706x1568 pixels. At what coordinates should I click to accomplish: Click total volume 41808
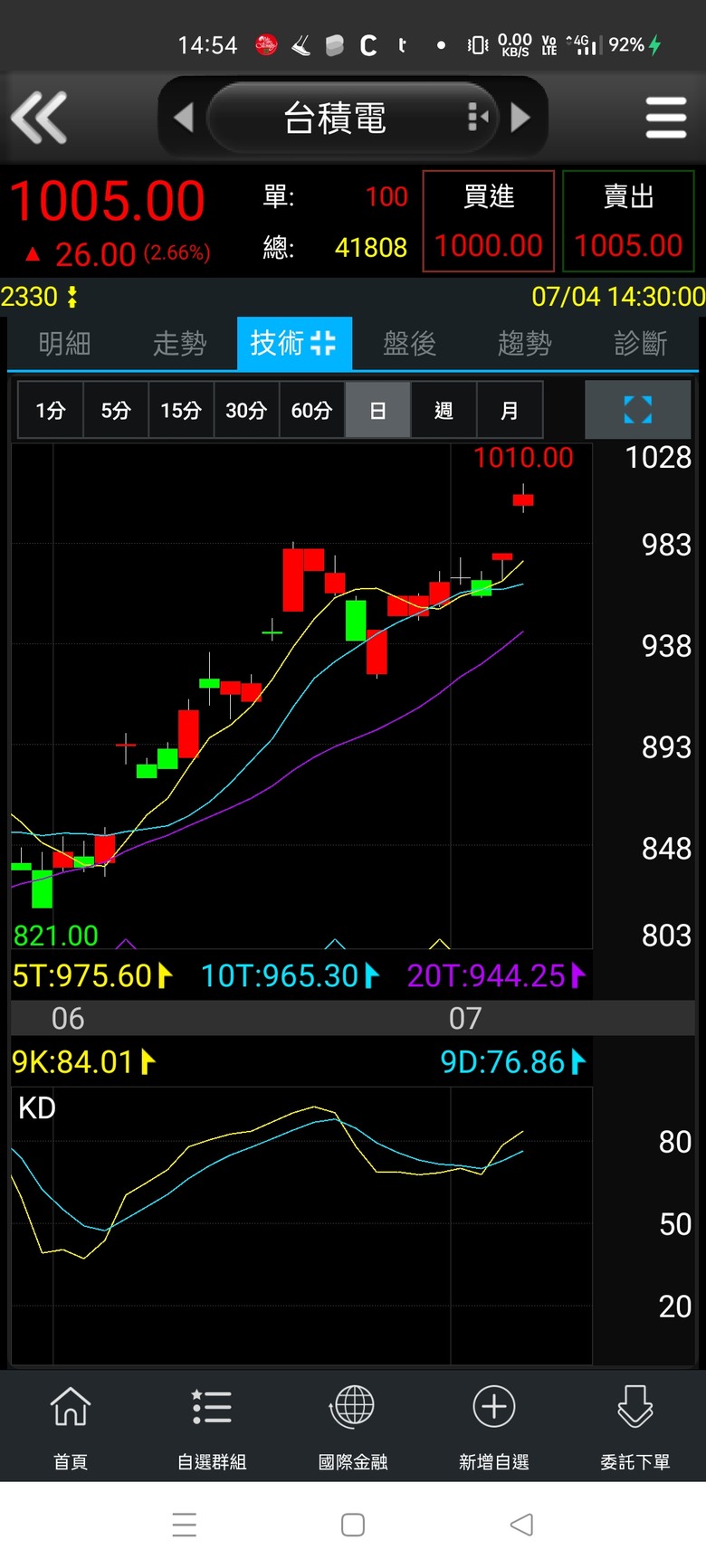pos(371,247)
